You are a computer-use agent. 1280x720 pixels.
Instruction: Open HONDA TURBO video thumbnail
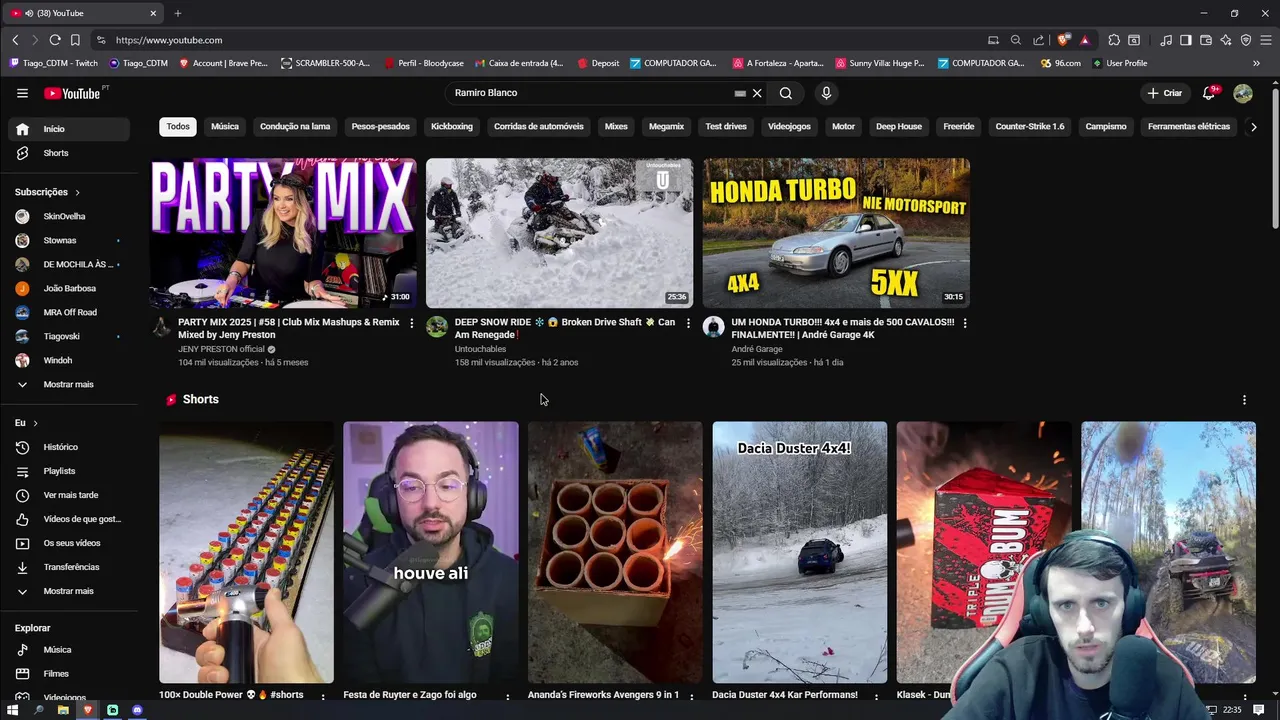click(836, 233)
